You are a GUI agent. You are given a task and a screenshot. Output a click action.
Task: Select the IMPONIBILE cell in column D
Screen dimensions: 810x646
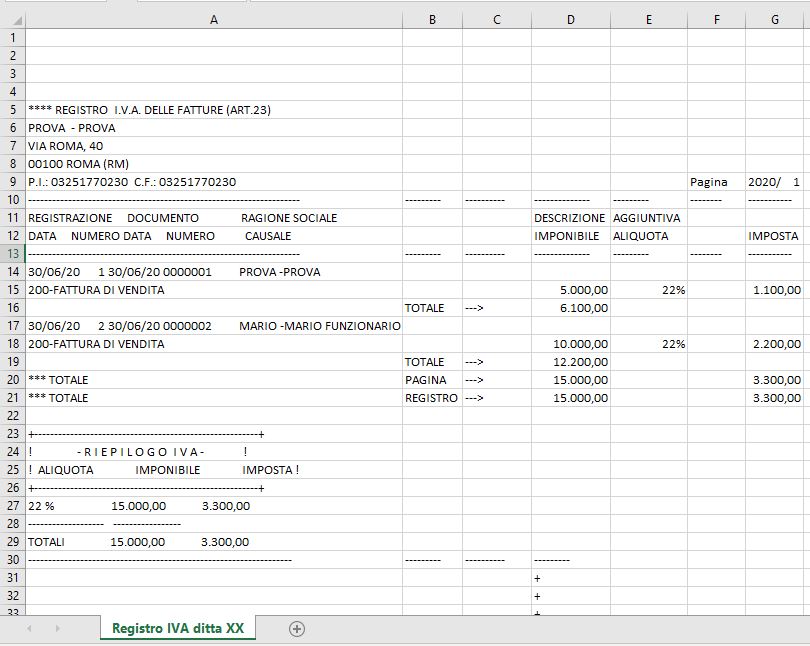pos(571,236)
